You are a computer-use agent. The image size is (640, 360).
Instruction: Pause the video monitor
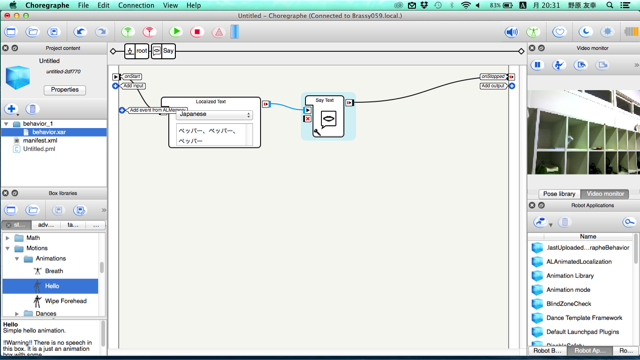tap(538, 65)
